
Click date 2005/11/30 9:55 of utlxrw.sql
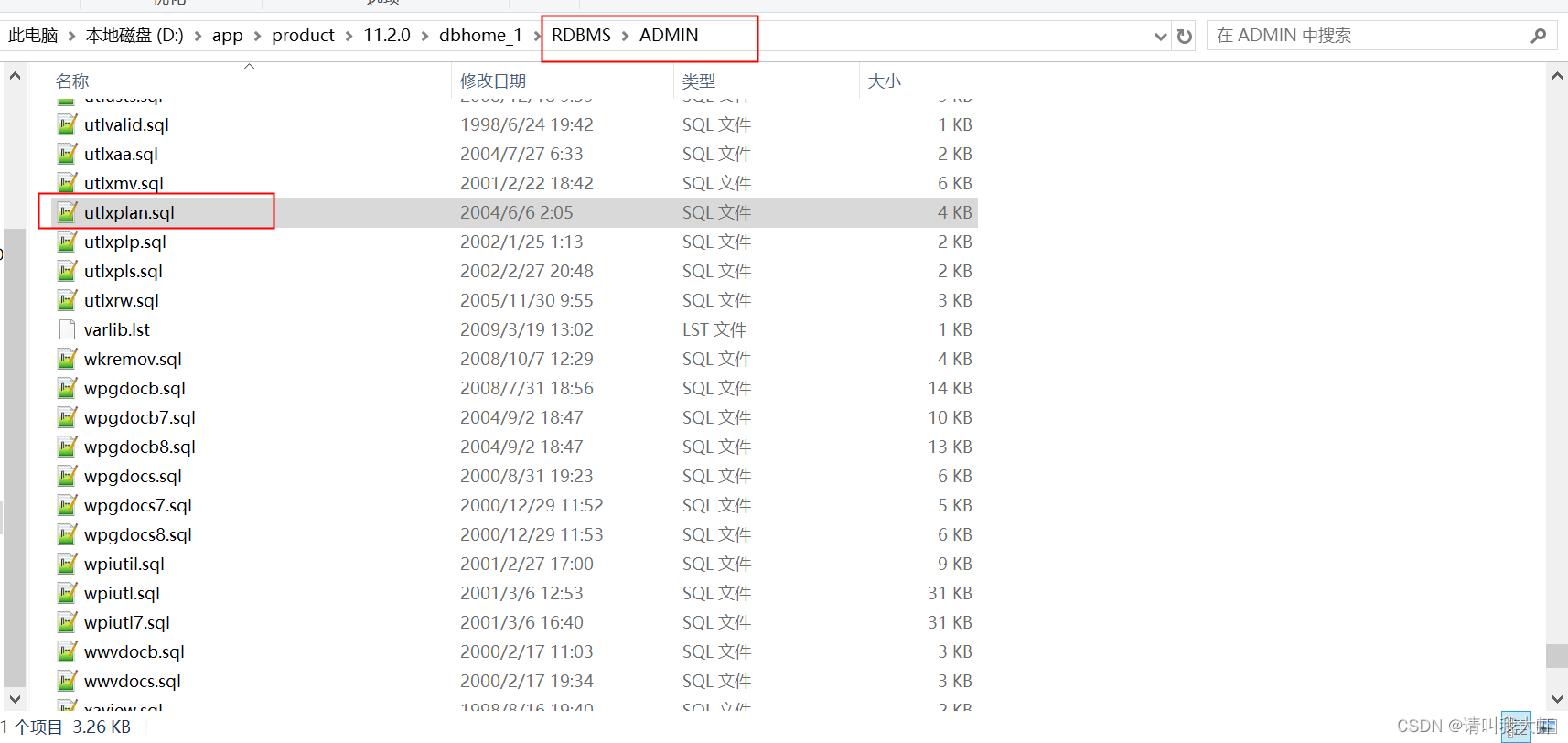[x=527, y=300]
